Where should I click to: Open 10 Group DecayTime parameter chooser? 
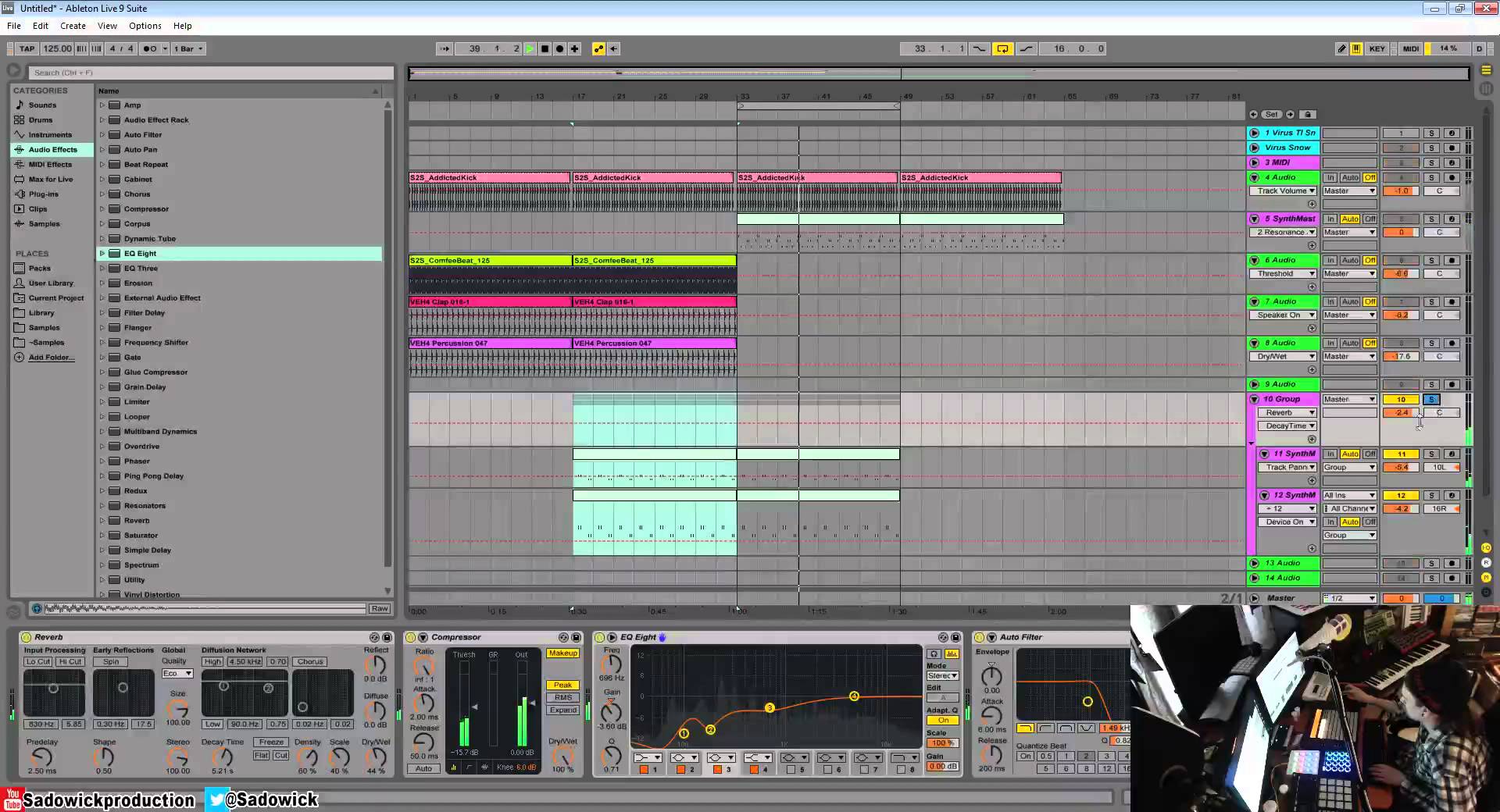pos(1286,426)
